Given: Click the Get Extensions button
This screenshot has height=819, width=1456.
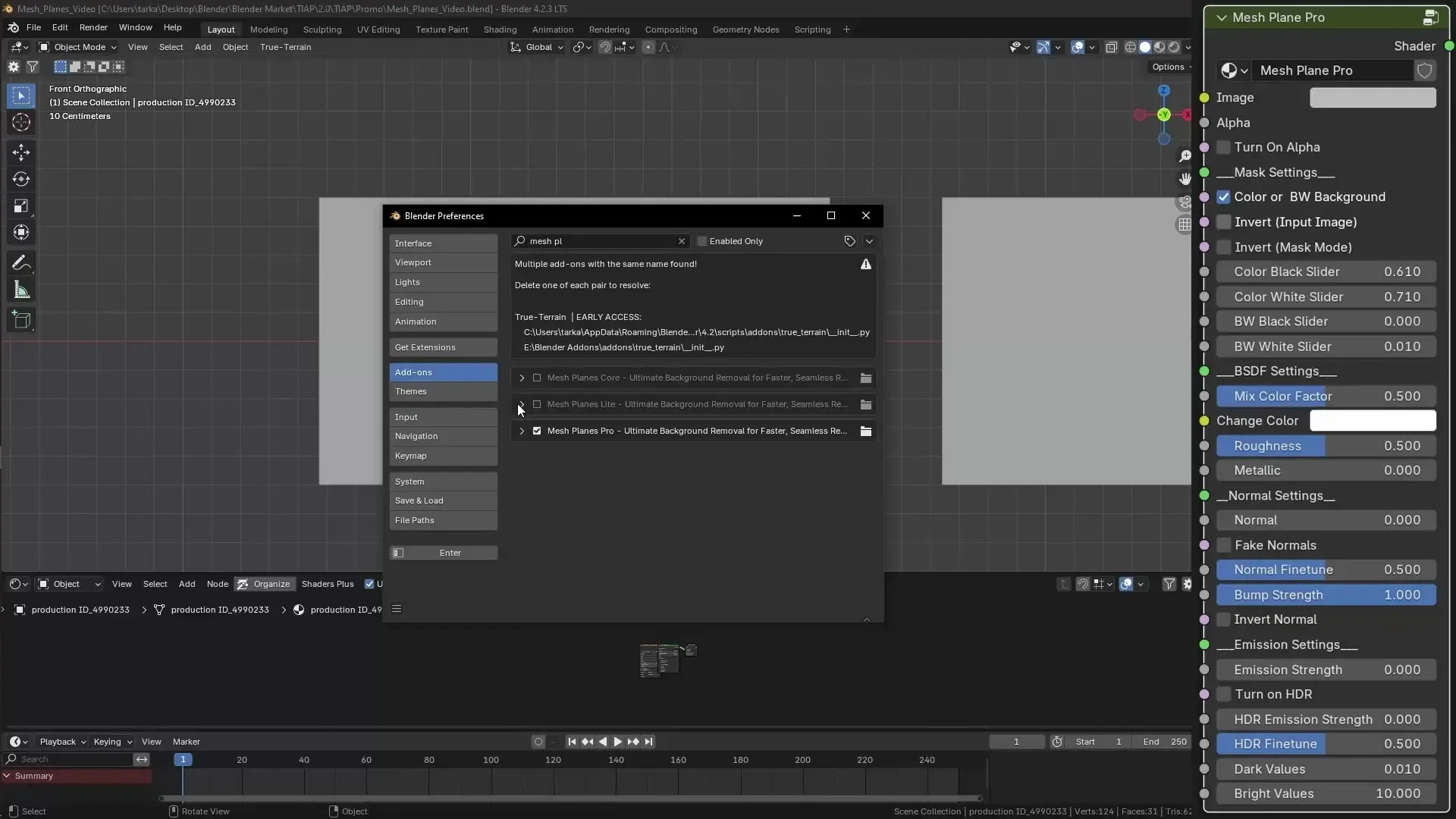Looking at the screenshot, I should [444, 347].
